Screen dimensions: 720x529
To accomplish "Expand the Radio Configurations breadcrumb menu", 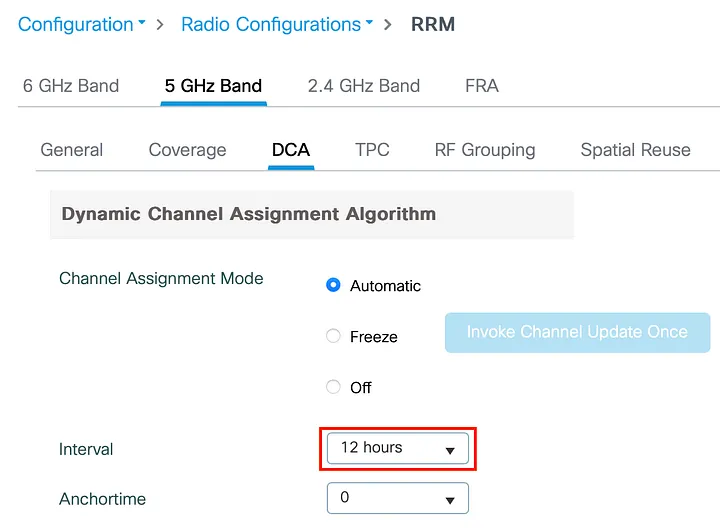I will (x=277, y=24).
